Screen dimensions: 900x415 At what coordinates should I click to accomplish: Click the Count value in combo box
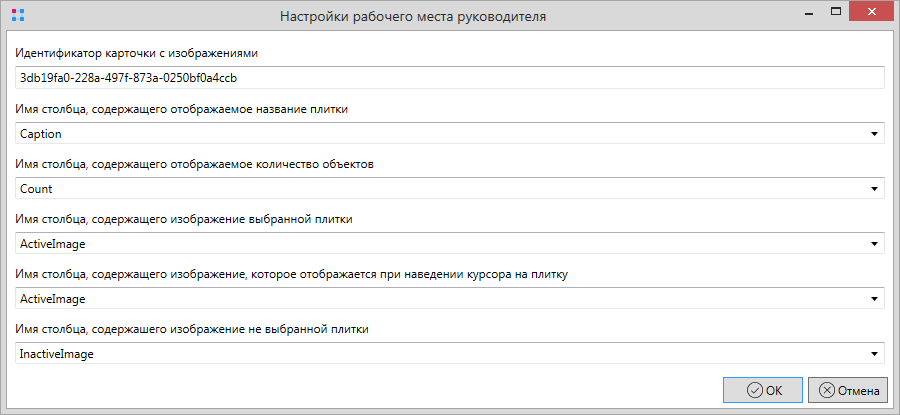click(36, 188)
